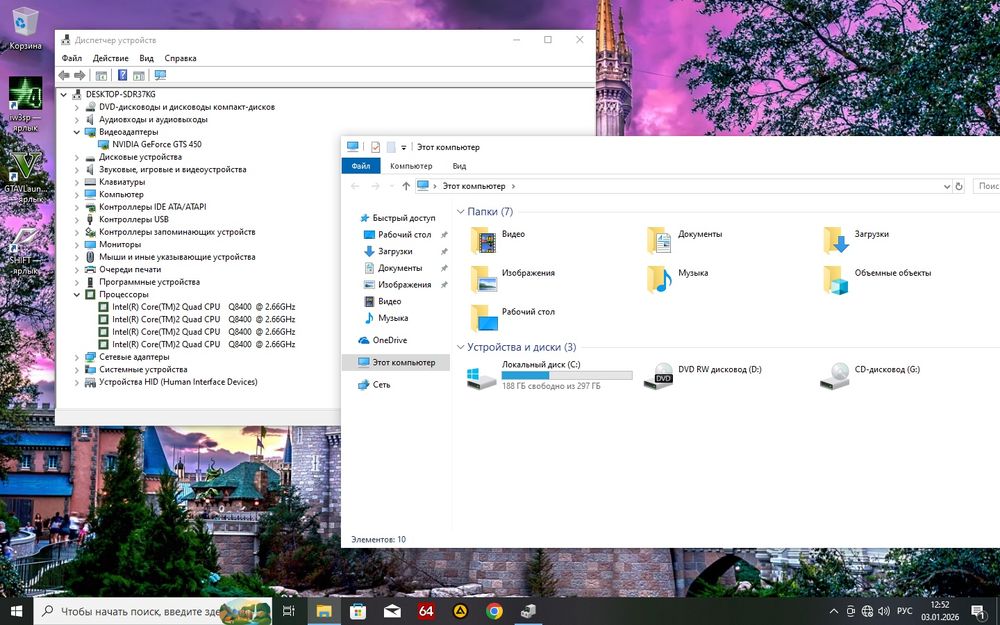Expand the Дисковые устройства node
The image size is (1000, 625).
(x=77, y=157)
